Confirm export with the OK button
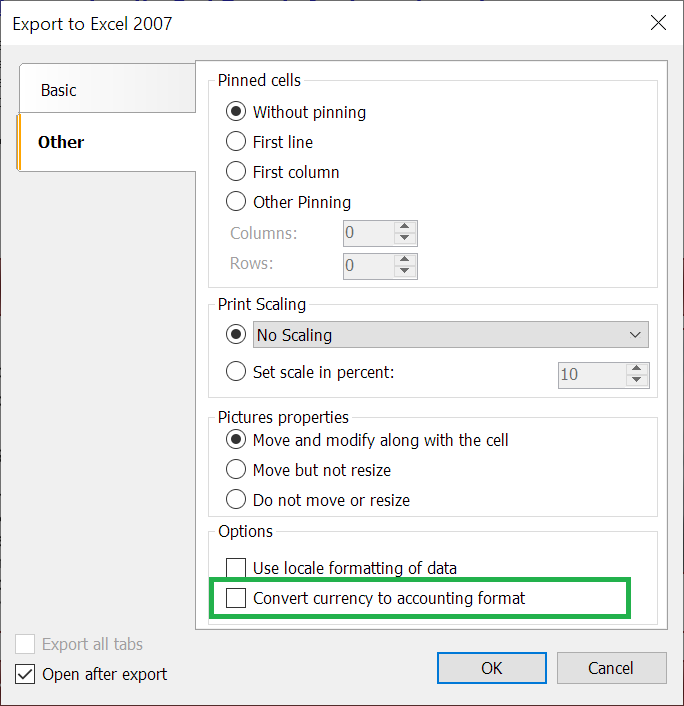684x706 pixels. (x=492, y=668)
